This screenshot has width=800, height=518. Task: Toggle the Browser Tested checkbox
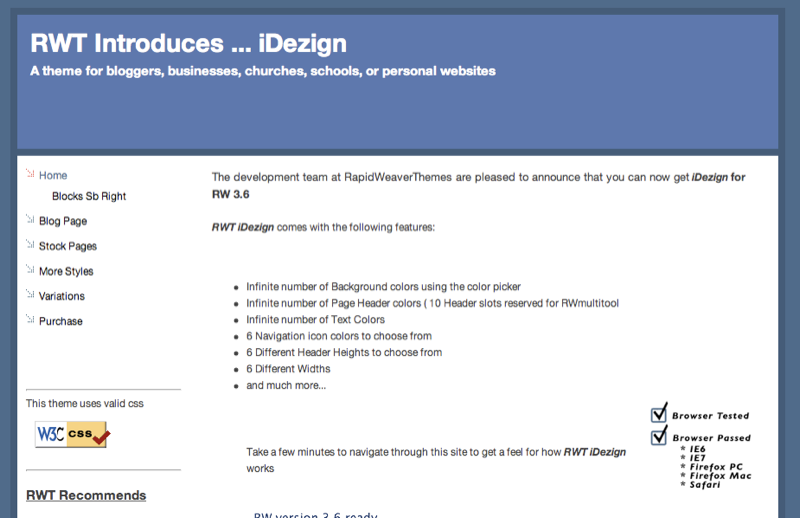(659, 413)
